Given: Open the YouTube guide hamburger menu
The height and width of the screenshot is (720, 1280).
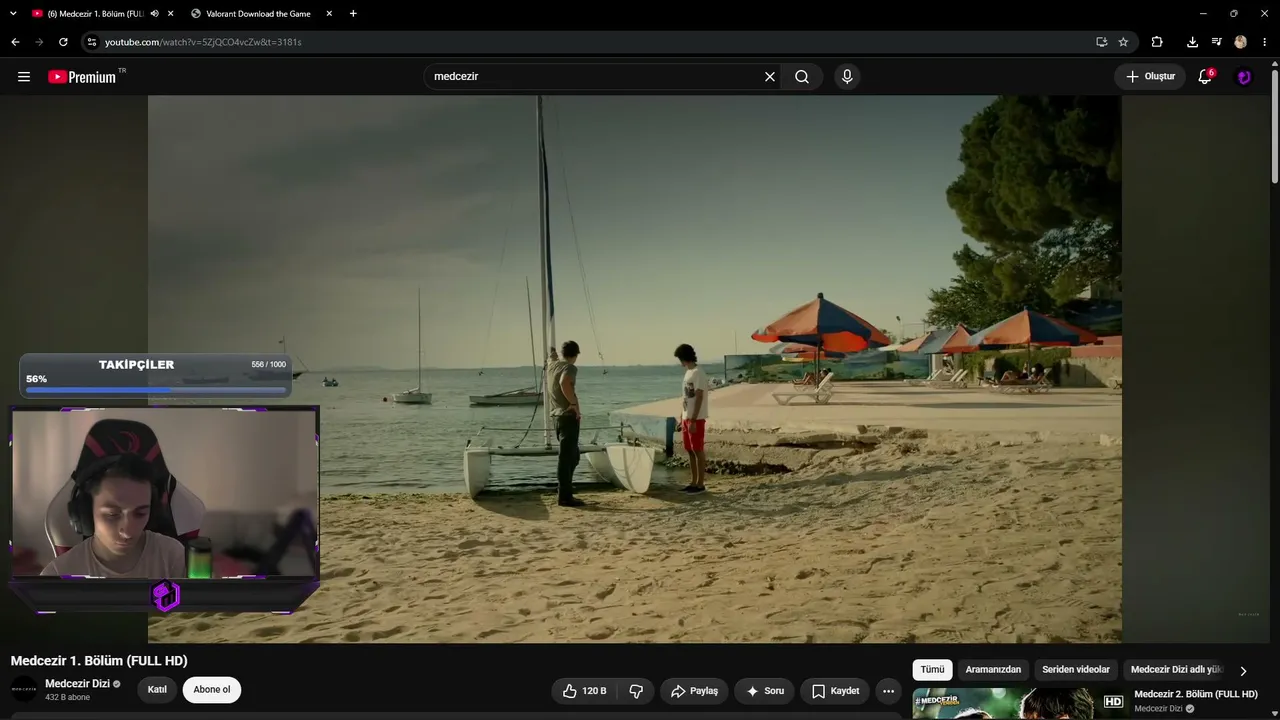Looking at the screenshot, I should pos(24,77).
